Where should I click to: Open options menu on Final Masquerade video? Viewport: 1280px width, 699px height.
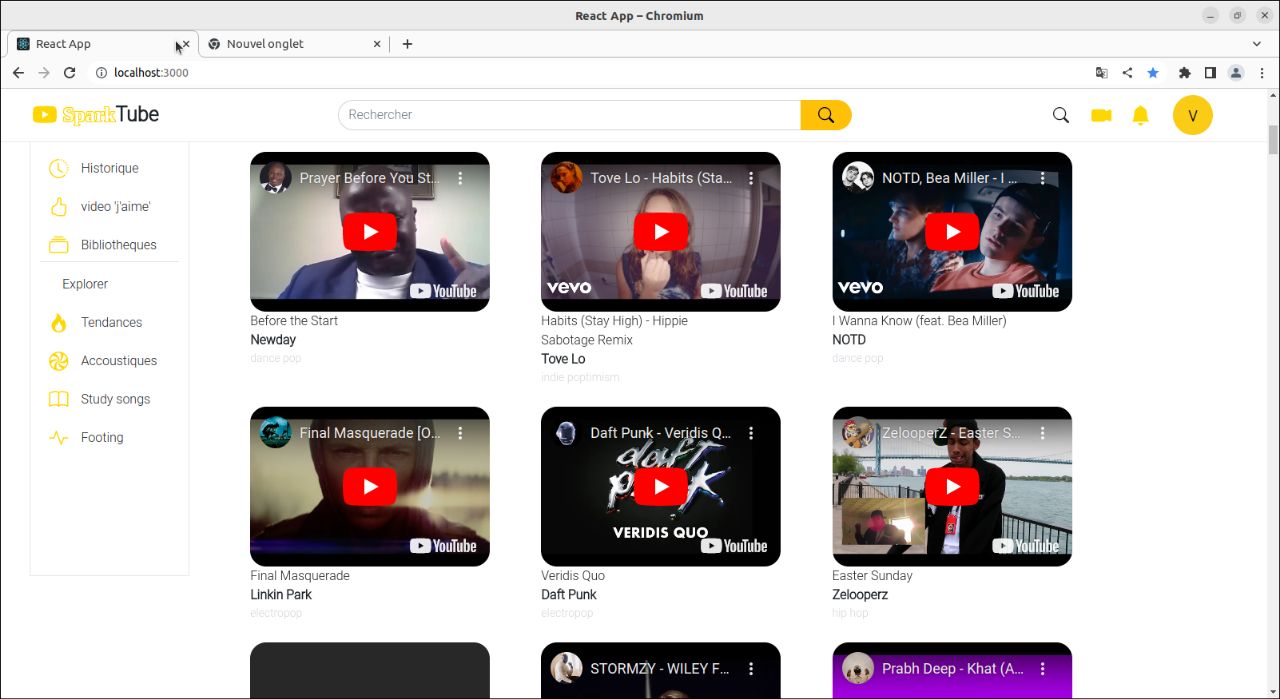coord(460,433)
